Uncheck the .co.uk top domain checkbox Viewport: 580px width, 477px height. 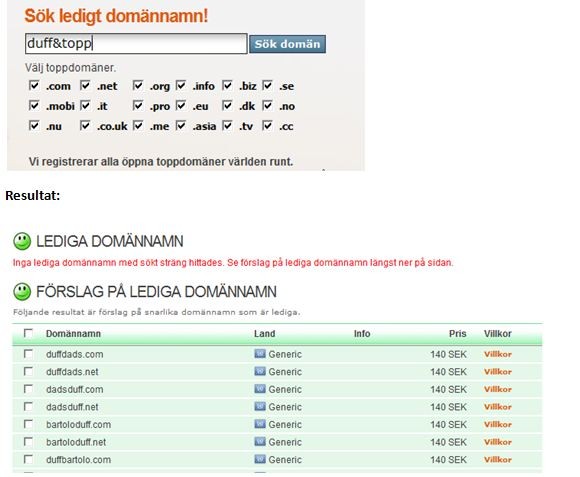pos(85,126)
